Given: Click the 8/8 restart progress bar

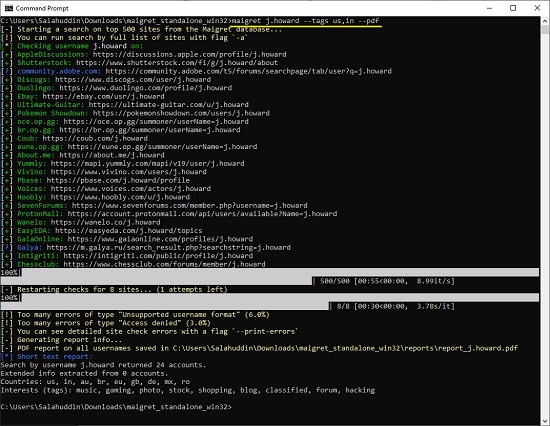Looking at the screenshot, I should 270,302.
